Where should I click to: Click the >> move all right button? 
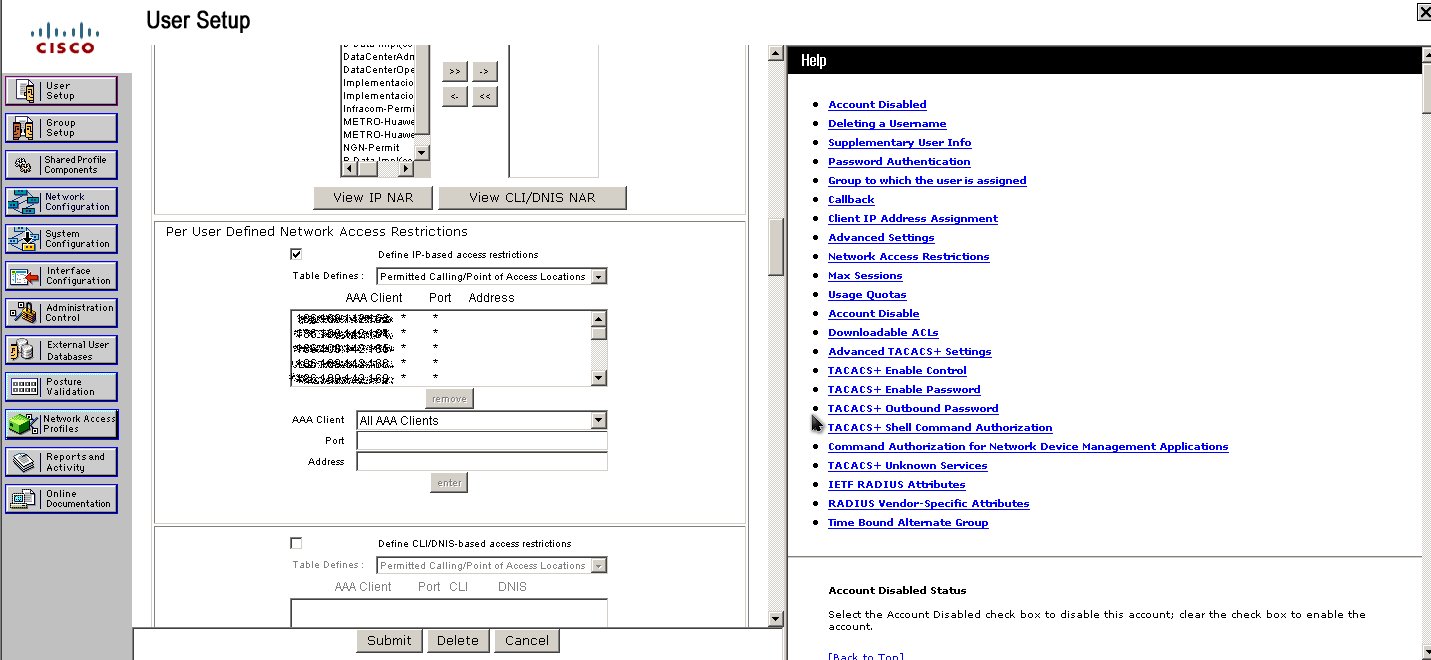coord(455,72)
